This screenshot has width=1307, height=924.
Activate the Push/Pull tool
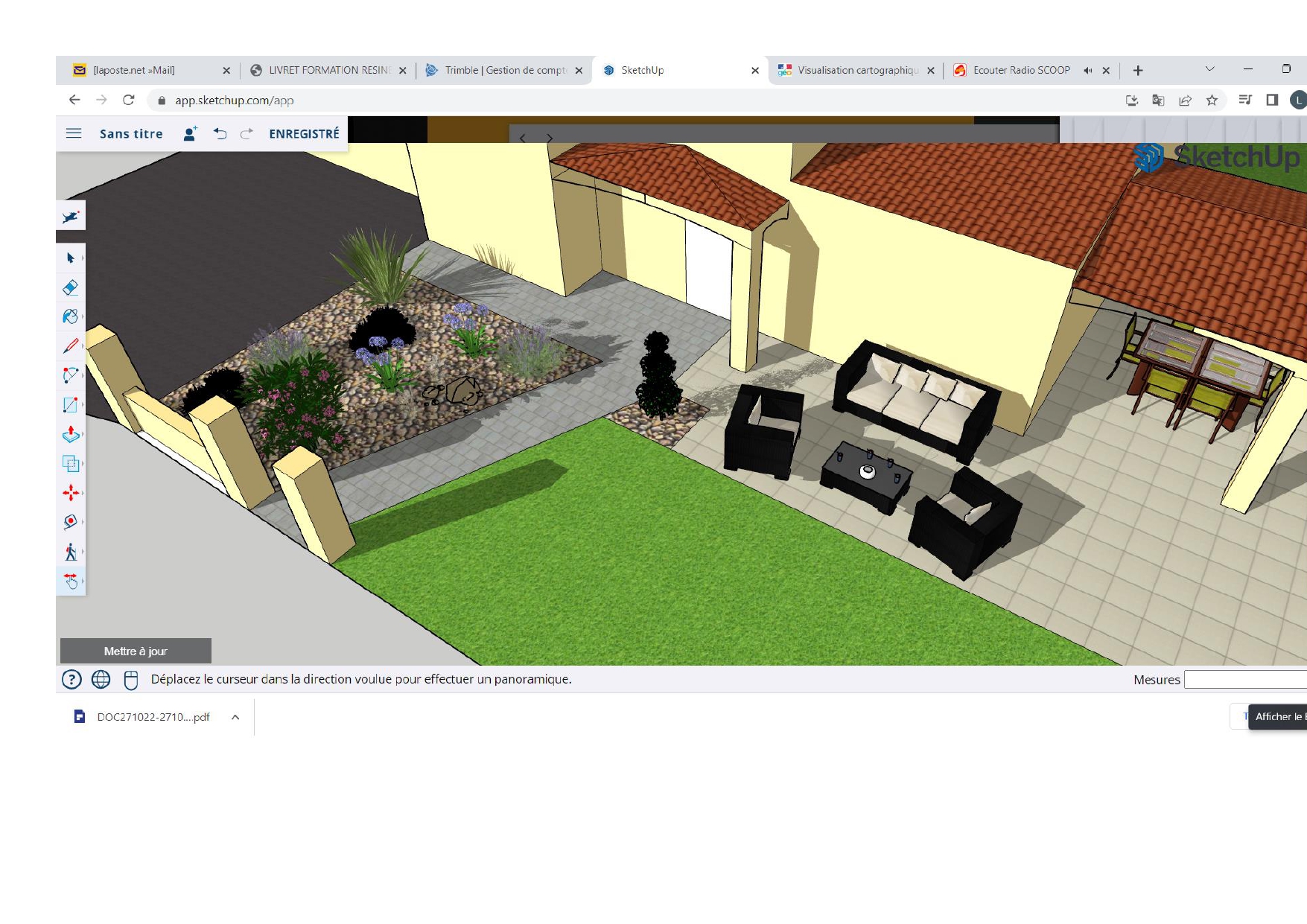[71, 434]
